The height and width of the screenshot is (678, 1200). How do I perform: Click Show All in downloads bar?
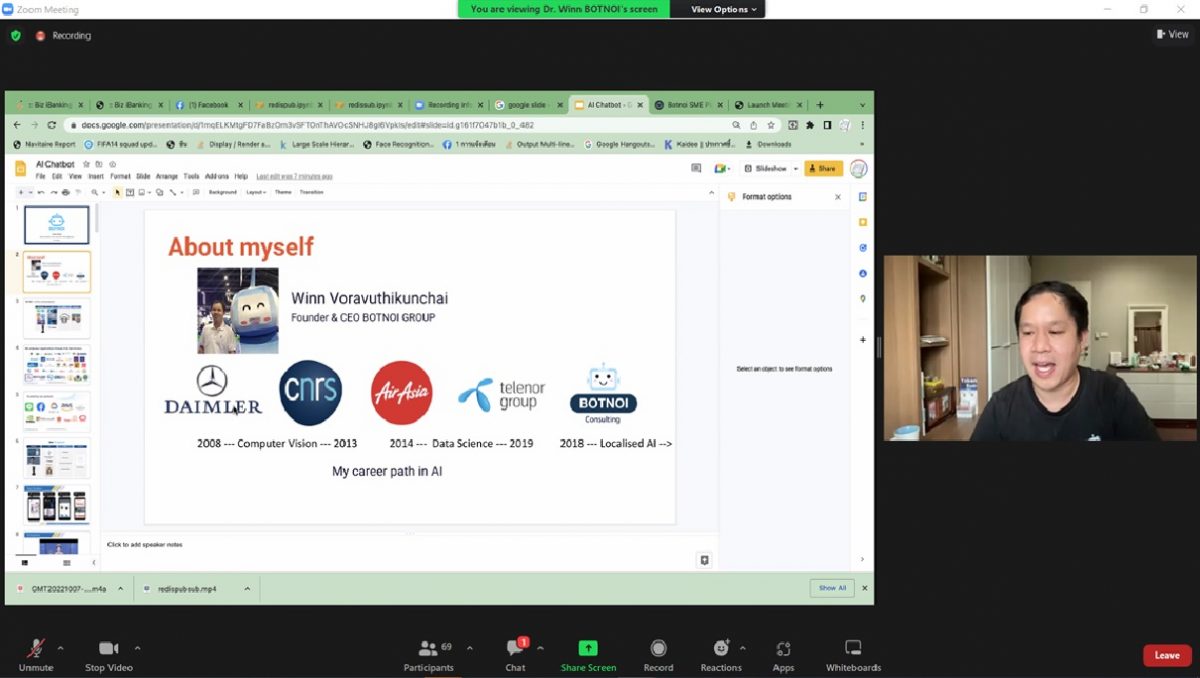(832, 588)
